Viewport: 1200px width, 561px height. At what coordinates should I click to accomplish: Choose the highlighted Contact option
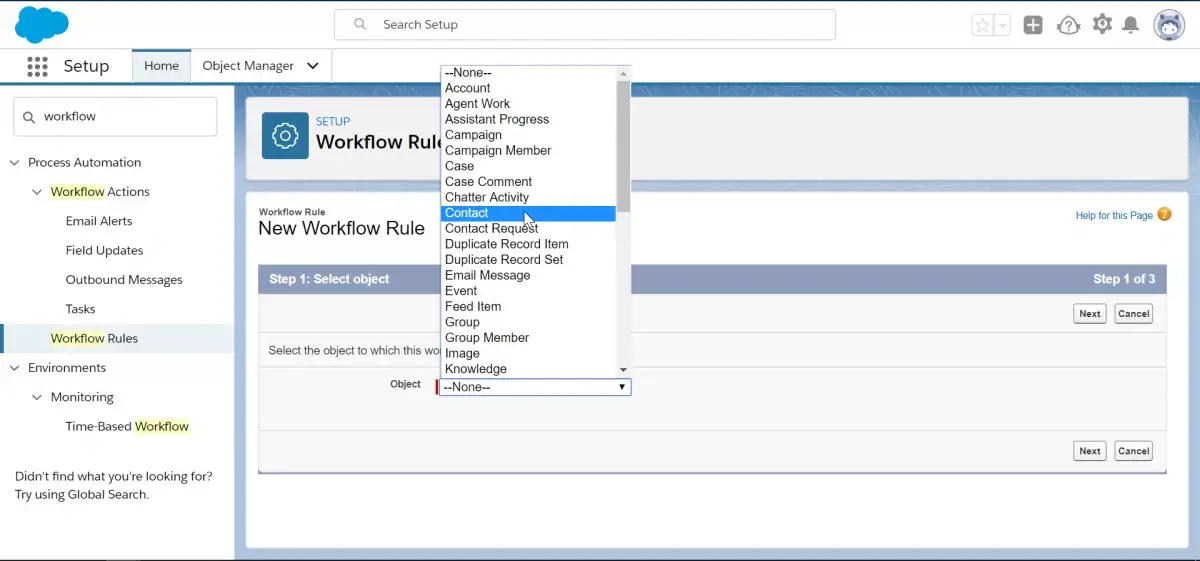[x=528, y=213]
